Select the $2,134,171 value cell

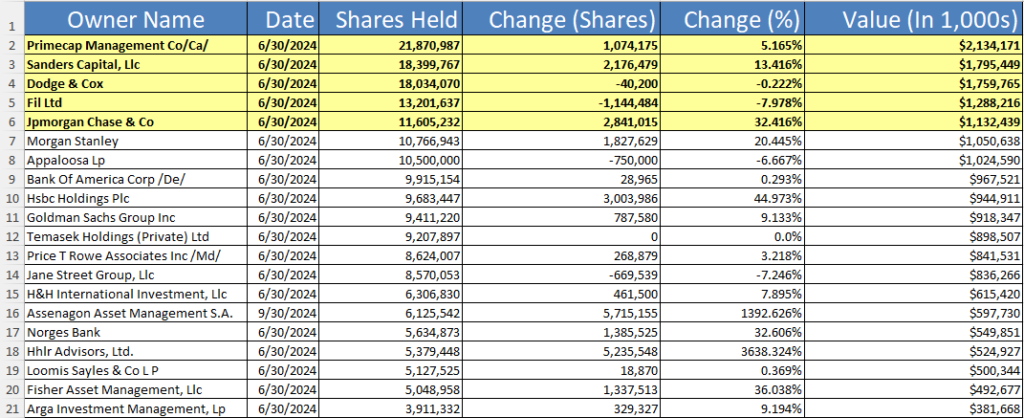(x=913, y=46)
